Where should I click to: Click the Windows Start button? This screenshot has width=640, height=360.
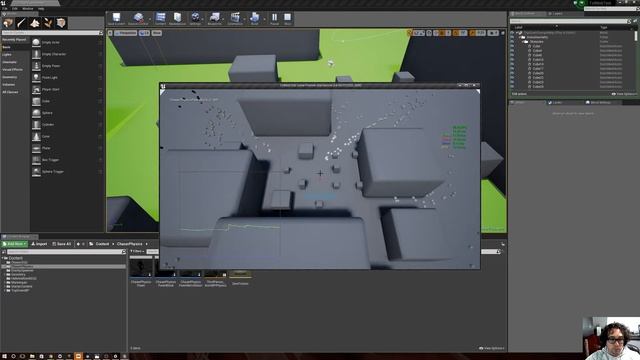[4, 356]
